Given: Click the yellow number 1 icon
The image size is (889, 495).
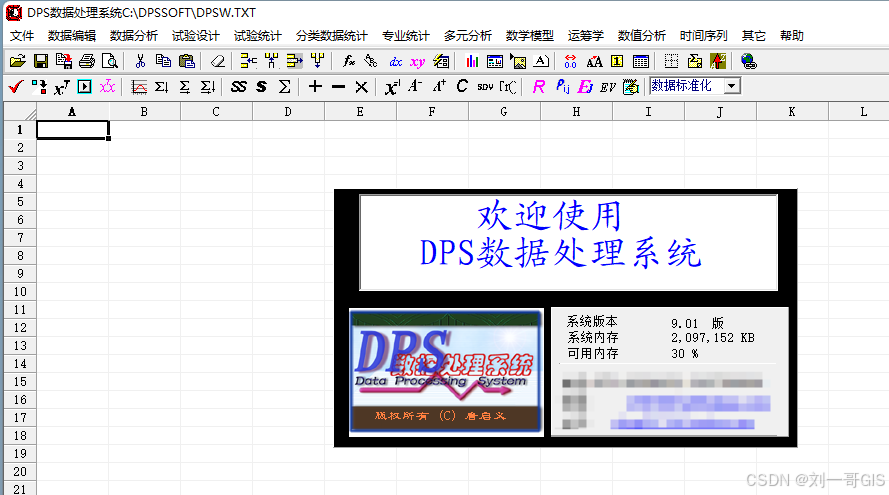Looking at the screenshot, I should pos(617,61).
